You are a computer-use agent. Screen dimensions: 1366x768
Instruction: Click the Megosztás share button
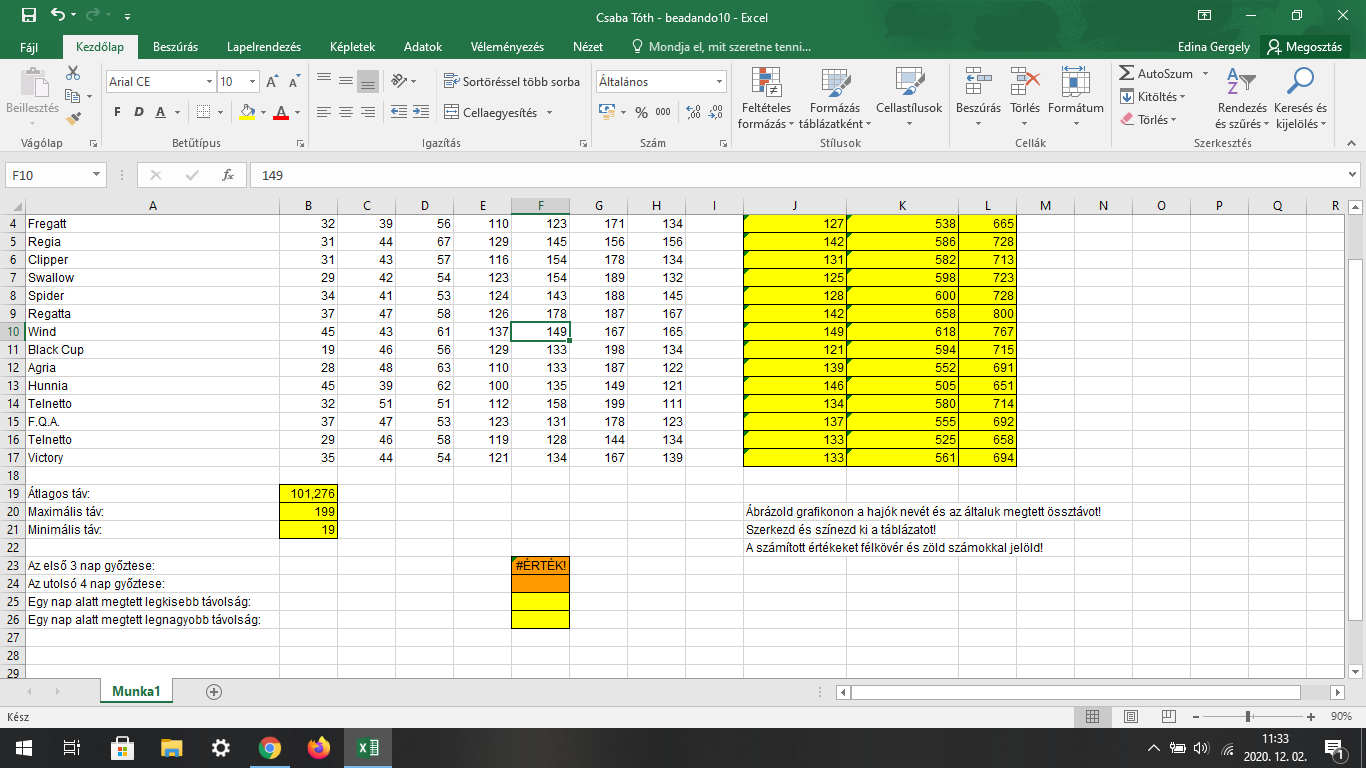click(x=1305, y=47)
